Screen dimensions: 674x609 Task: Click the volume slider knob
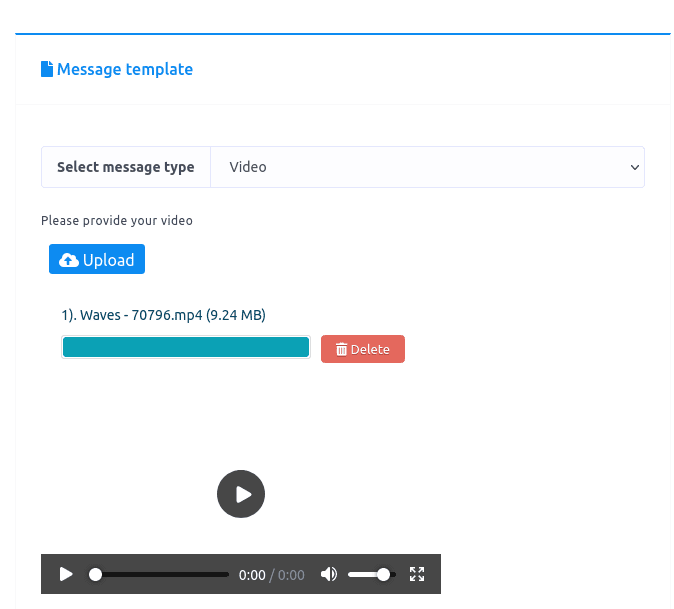[x=383, y=575]
